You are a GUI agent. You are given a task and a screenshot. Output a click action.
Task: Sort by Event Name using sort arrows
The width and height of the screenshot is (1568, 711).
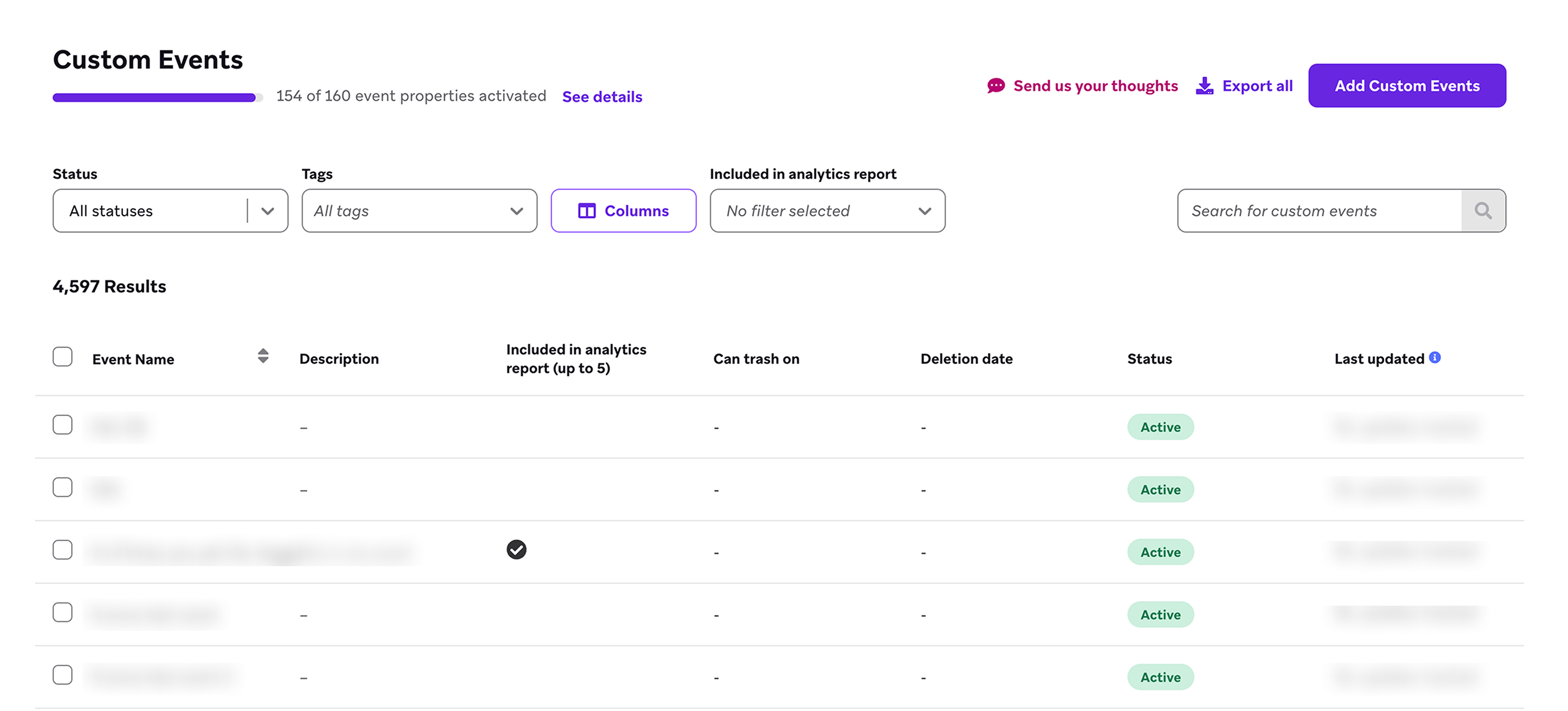tap(263, 356)
